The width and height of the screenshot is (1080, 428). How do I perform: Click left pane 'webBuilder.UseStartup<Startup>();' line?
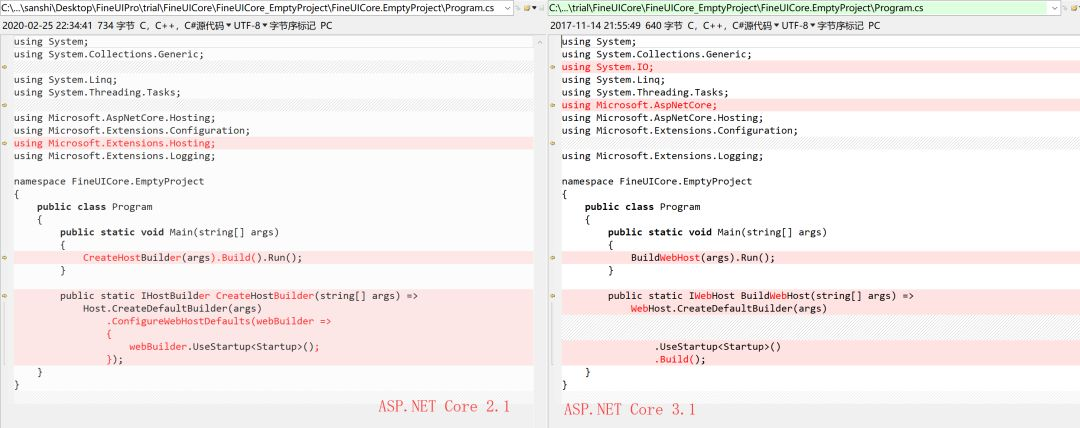(225, 347)
